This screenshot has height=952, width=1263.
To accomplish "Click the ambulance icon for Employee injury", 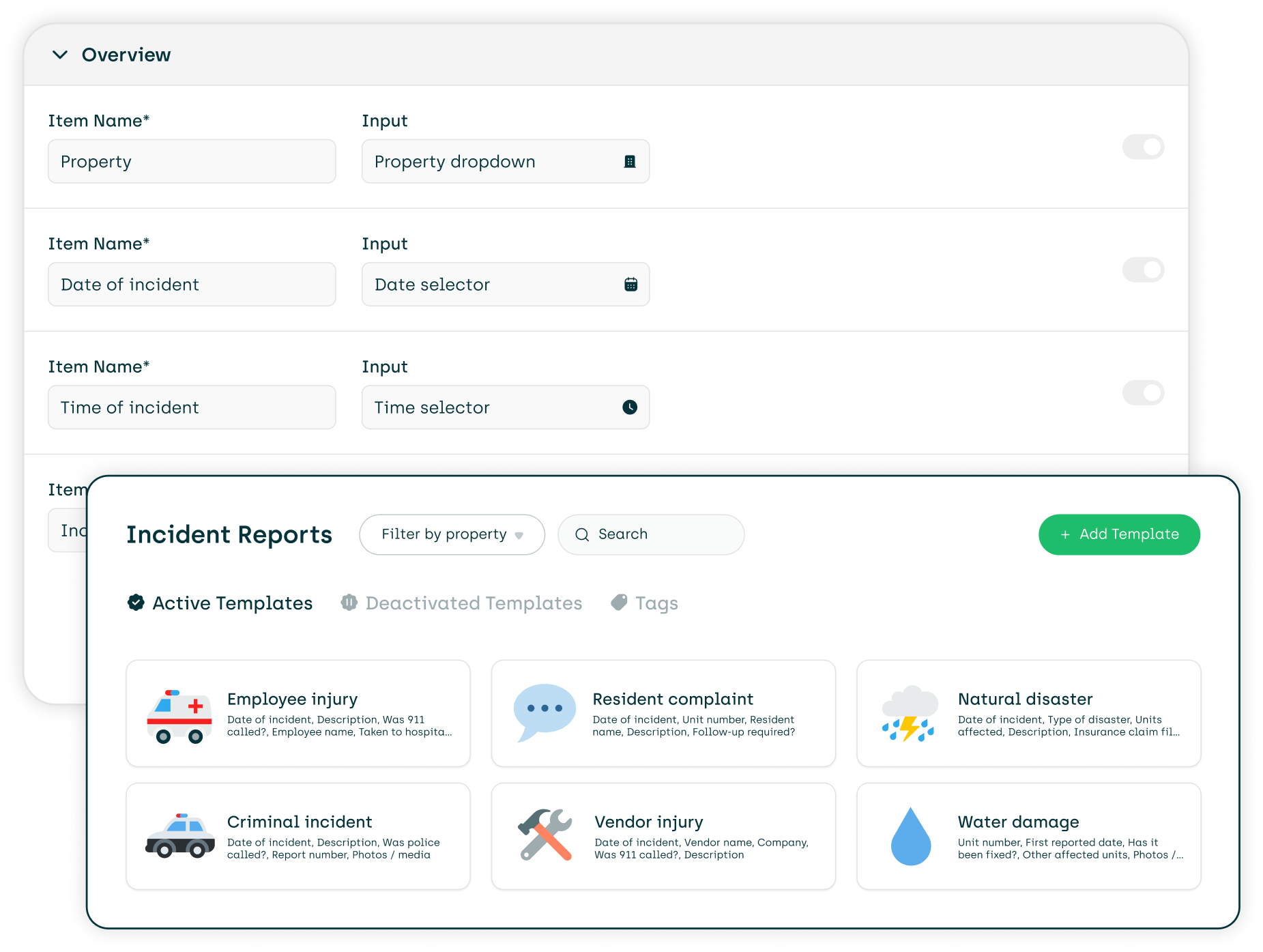I will pyautogui.click(x=179, y=716).
